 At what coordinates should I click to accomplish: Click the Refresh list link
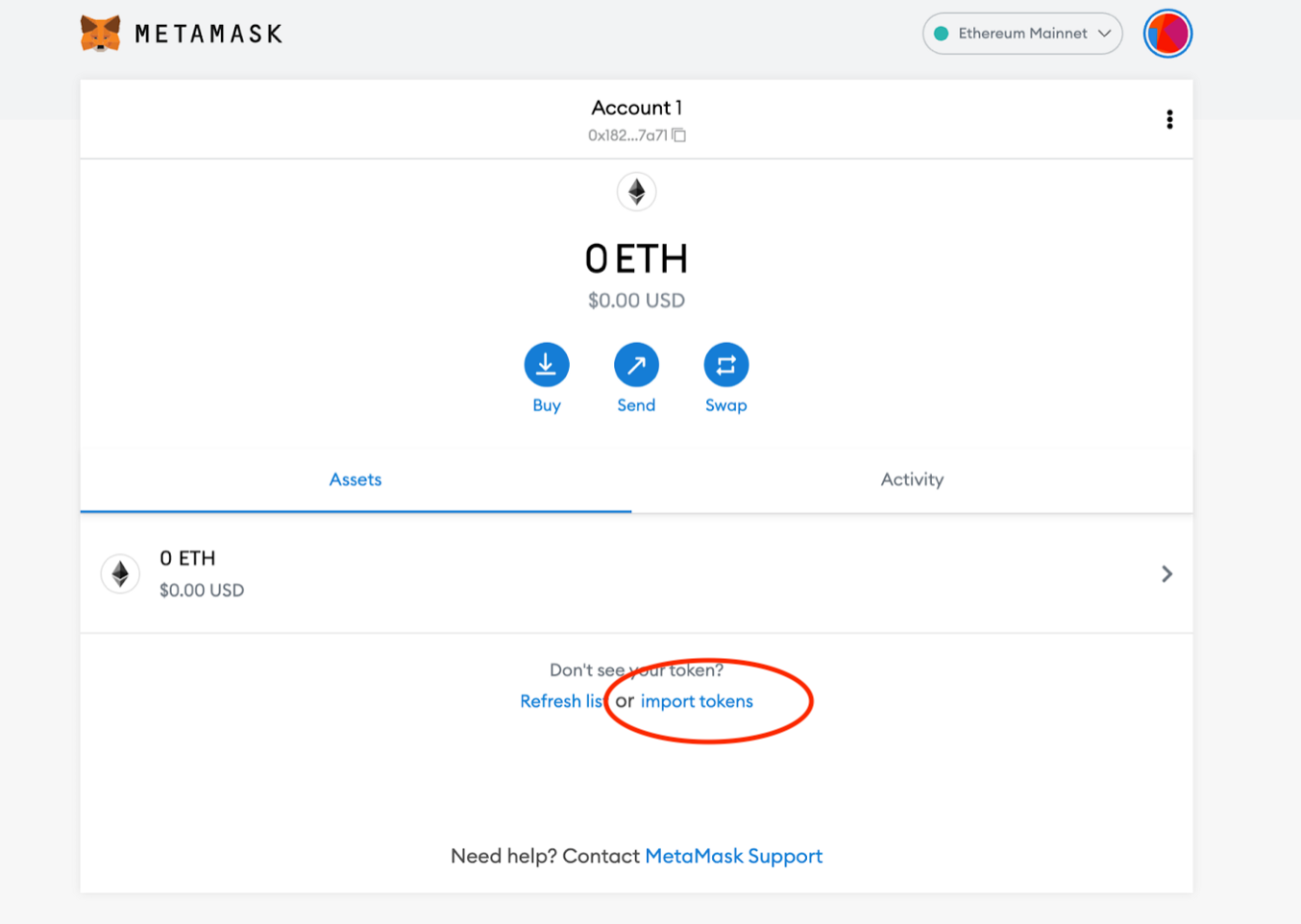point(560,701)
